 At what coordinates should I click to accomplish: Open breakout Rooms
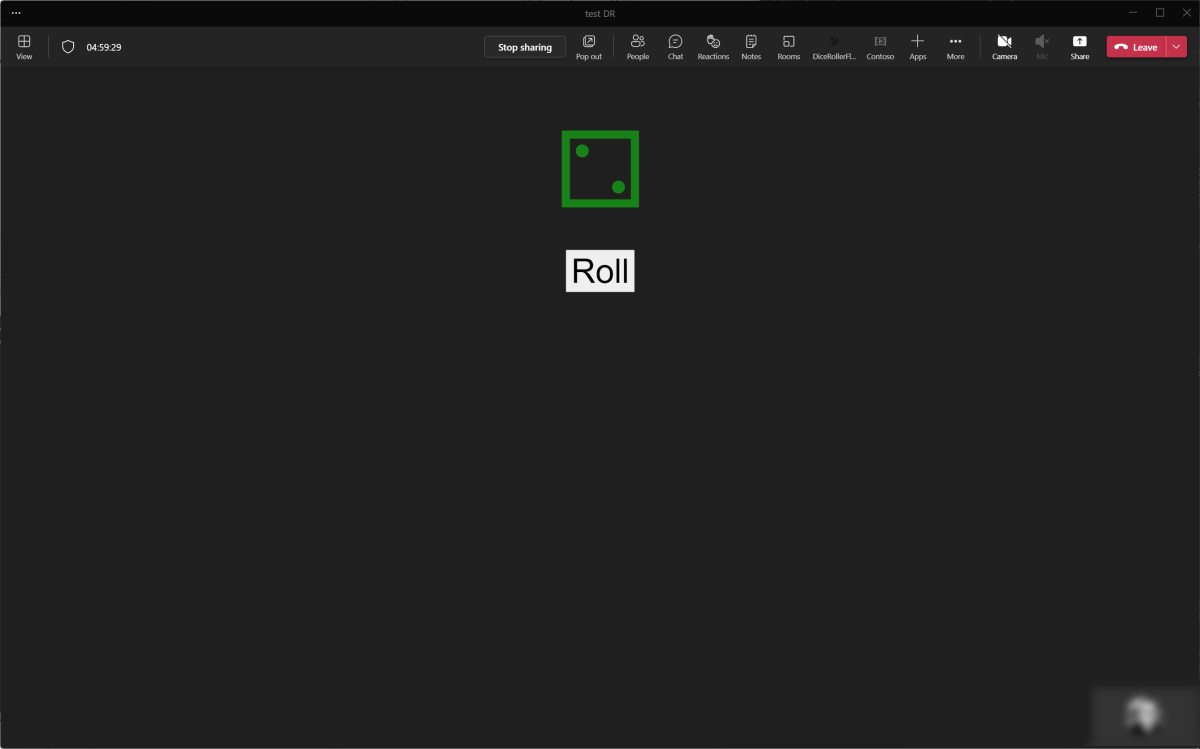[x=789, y=47]
